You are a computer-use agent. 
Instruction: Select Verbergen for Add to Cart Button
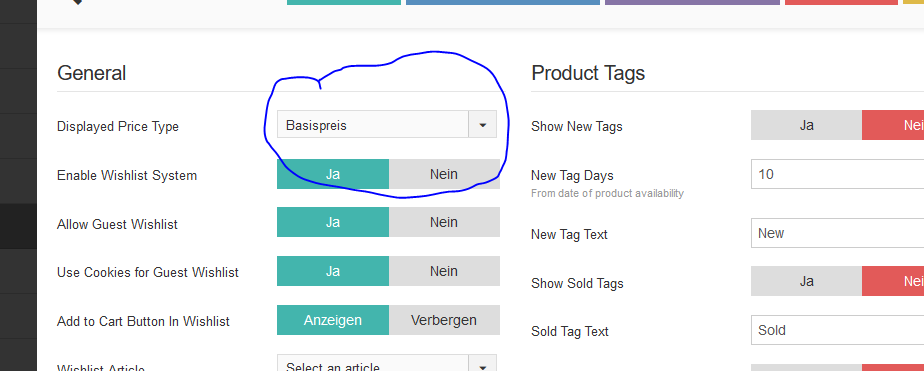[x=444, y=320]
